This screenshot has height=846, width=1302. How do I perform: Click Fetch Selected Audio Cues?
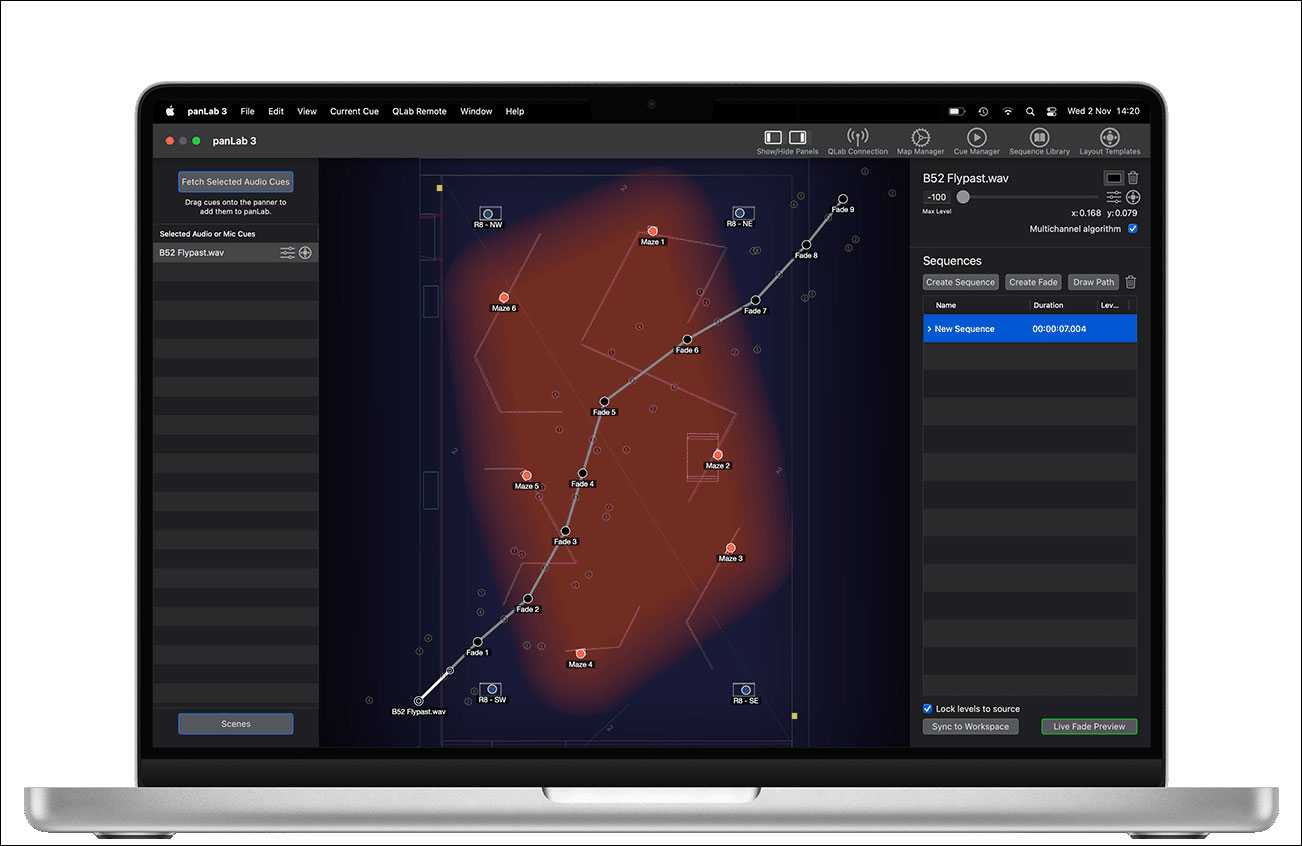tap(235, 181)
